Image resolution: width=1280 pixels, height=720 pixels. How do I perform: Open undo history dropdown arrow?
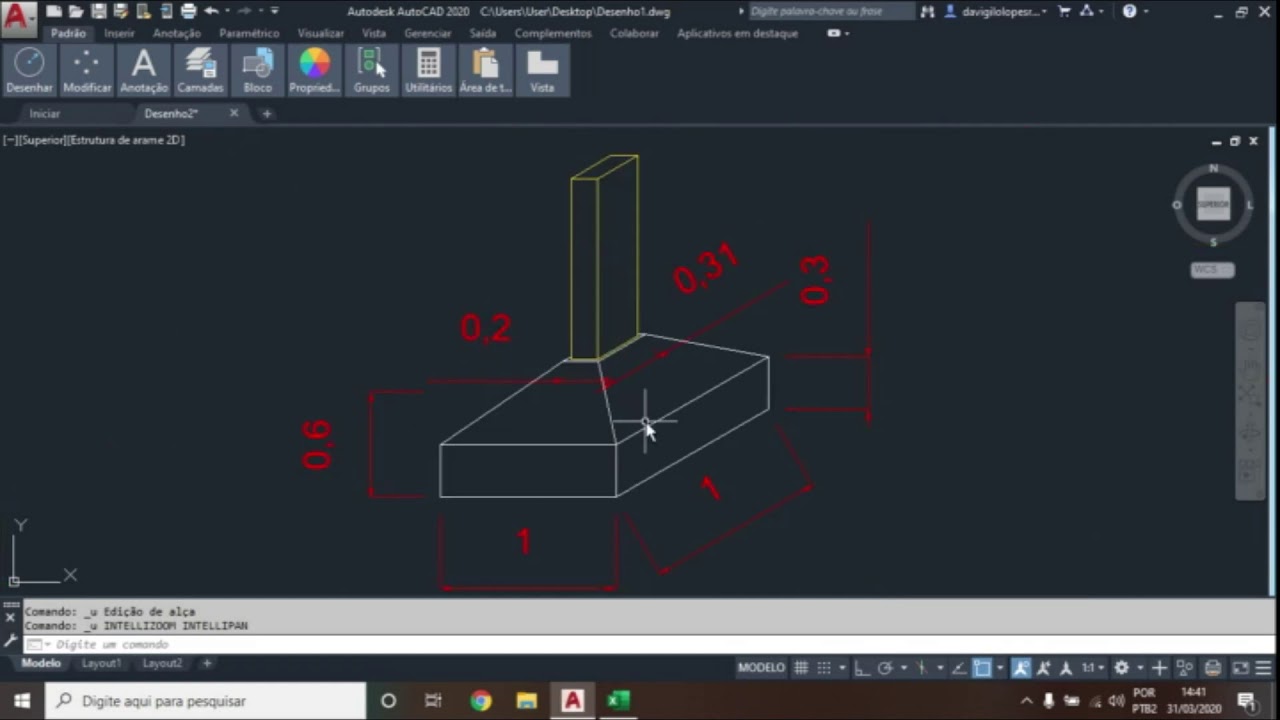click(226, 12)
